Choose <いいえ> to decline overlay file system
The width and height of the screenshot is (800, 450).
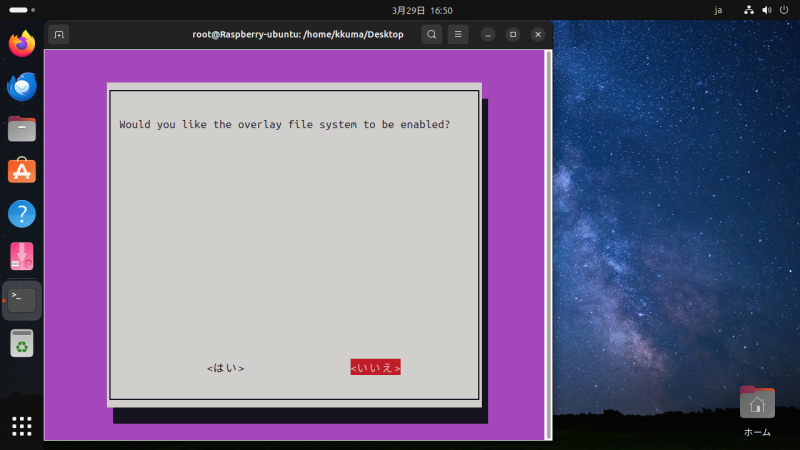(375, 368)
